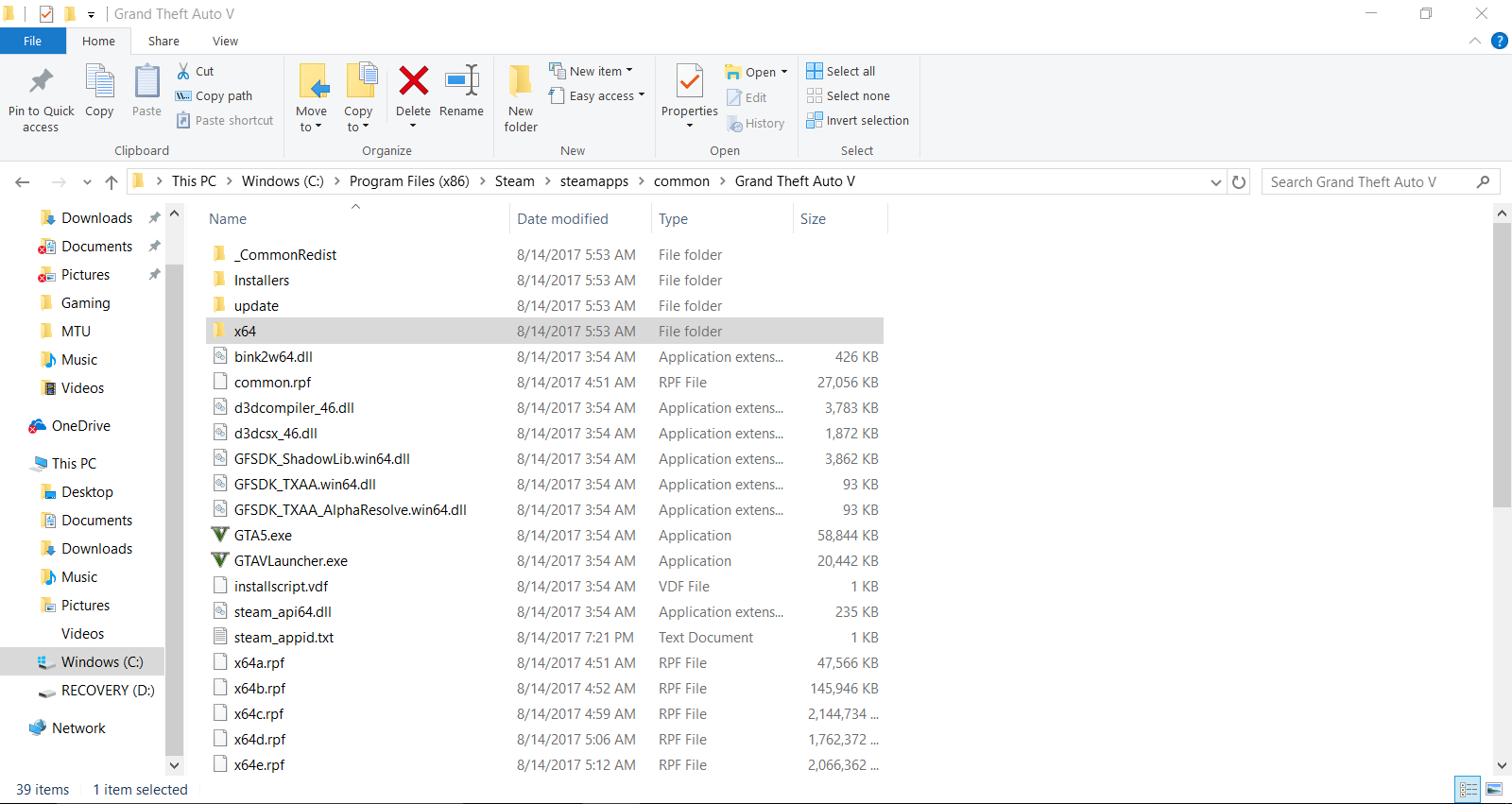Click the History button
The height and width of the screenshot is (804, 1512).
[x=756, y=123]
